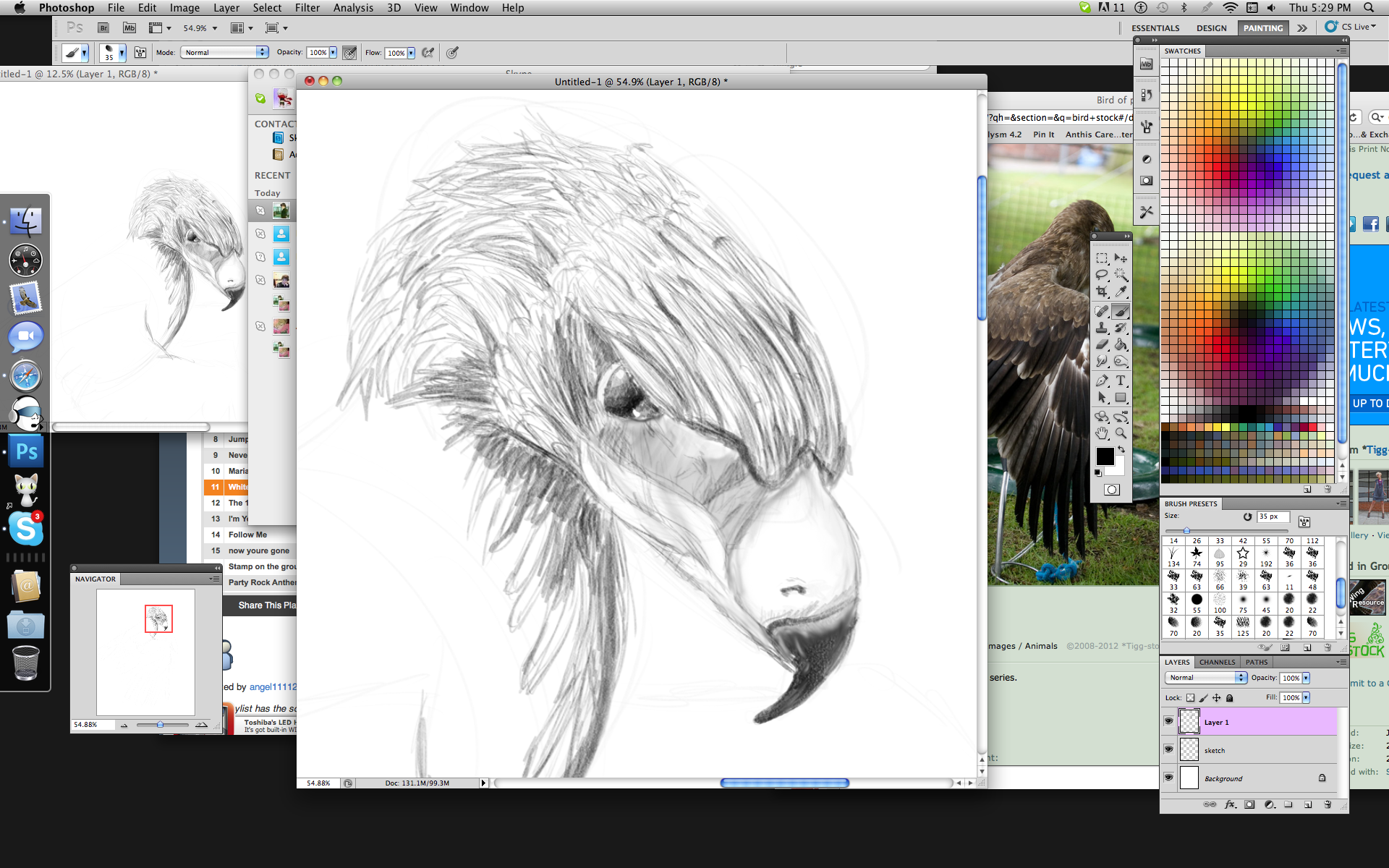Select the Hand tool

[x=1102, y=433]
